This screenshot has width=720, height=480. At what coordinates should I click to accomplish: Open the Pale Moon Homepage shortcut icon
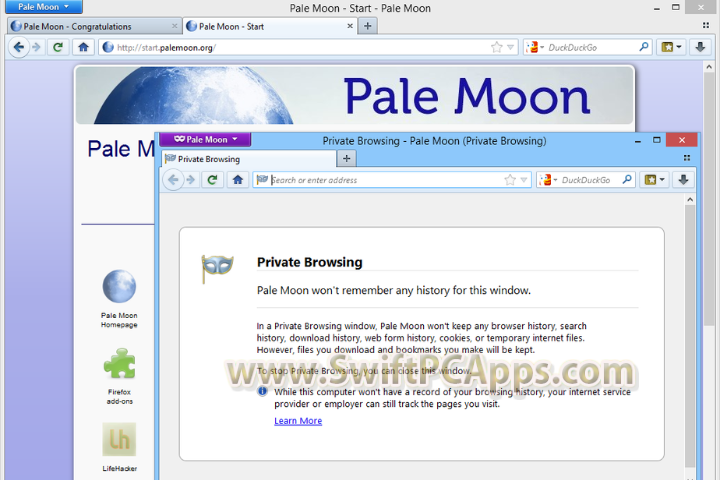point(119,286)
